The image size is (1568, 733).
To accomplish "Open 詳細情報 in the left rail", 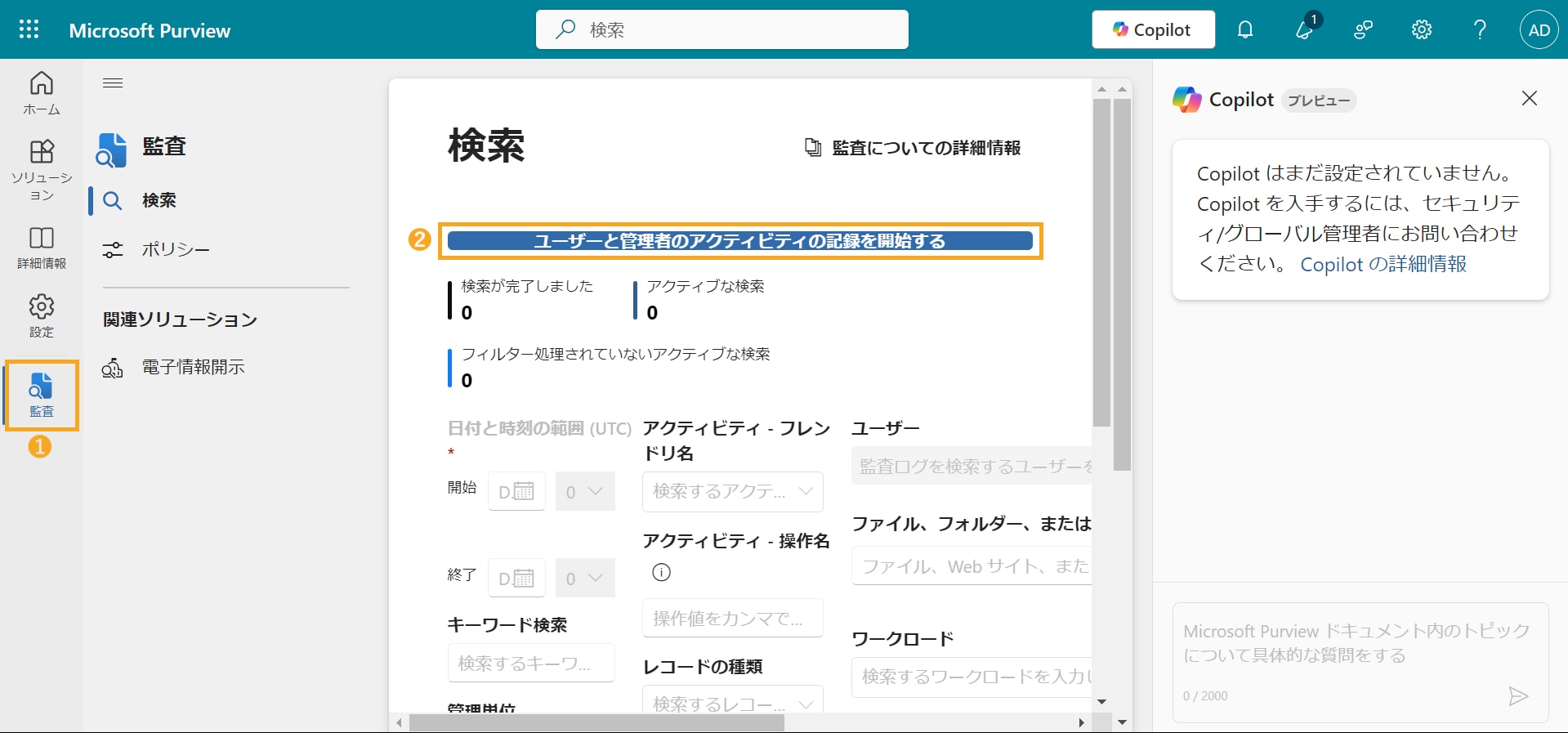I will pos(42,248).
